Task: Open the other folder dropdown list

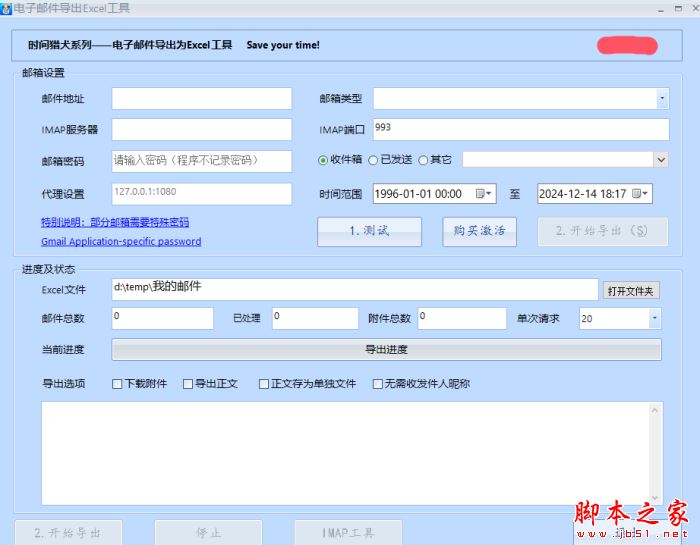Action: (x=661, y=160)
